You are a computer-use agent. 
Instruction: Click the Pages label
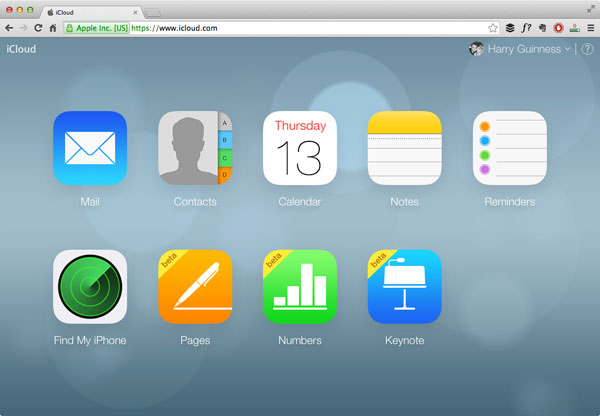click(x=195, y=341)
